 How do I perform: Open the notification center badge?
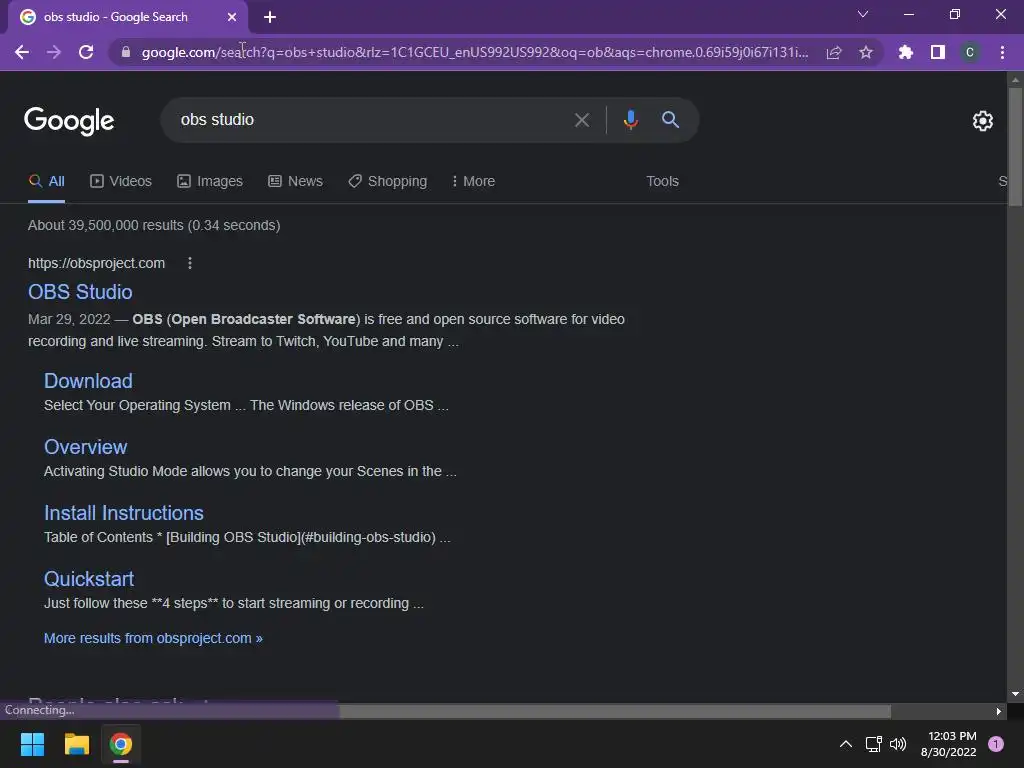(x=996, y=744)
